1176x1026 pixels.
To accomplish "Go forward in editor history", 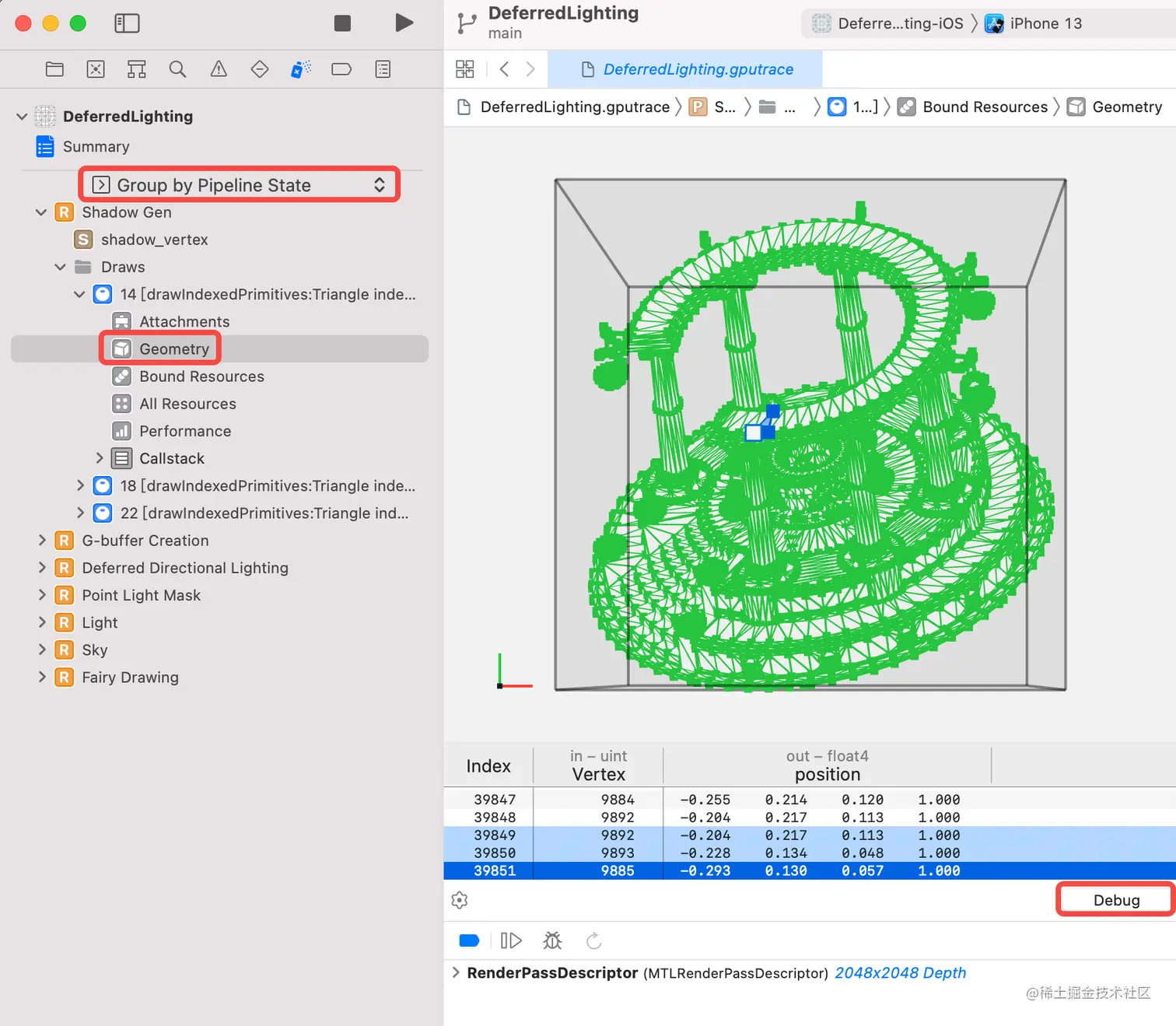I will click(x=530, y=69).
